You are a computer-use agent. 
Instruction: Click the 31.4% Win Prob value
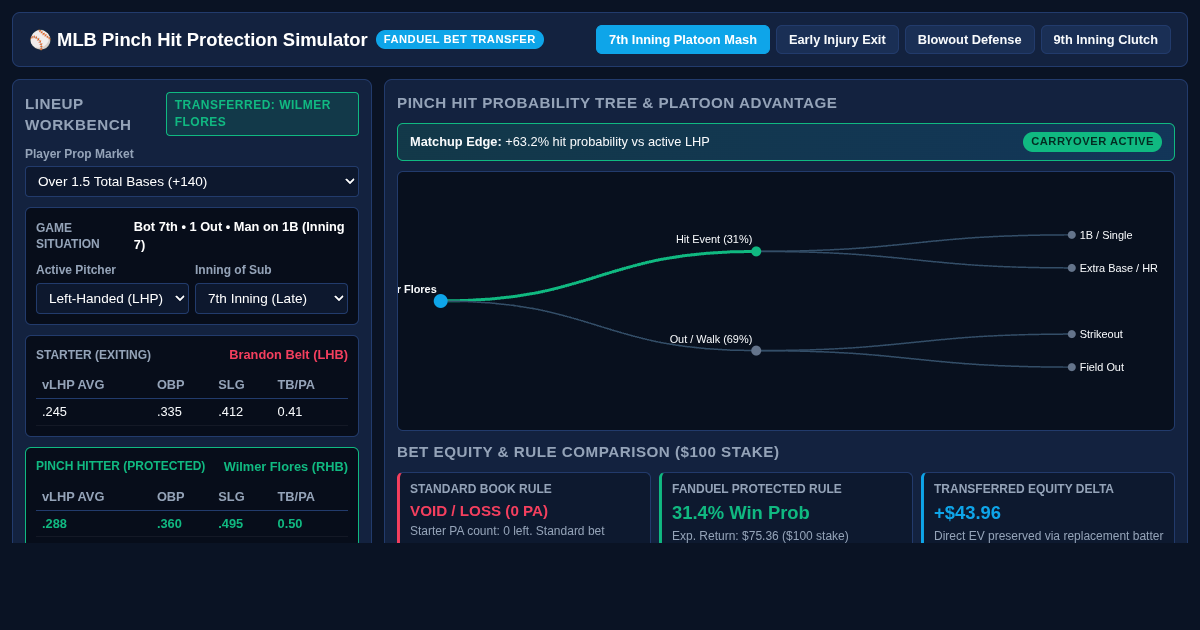pos(741,513)
